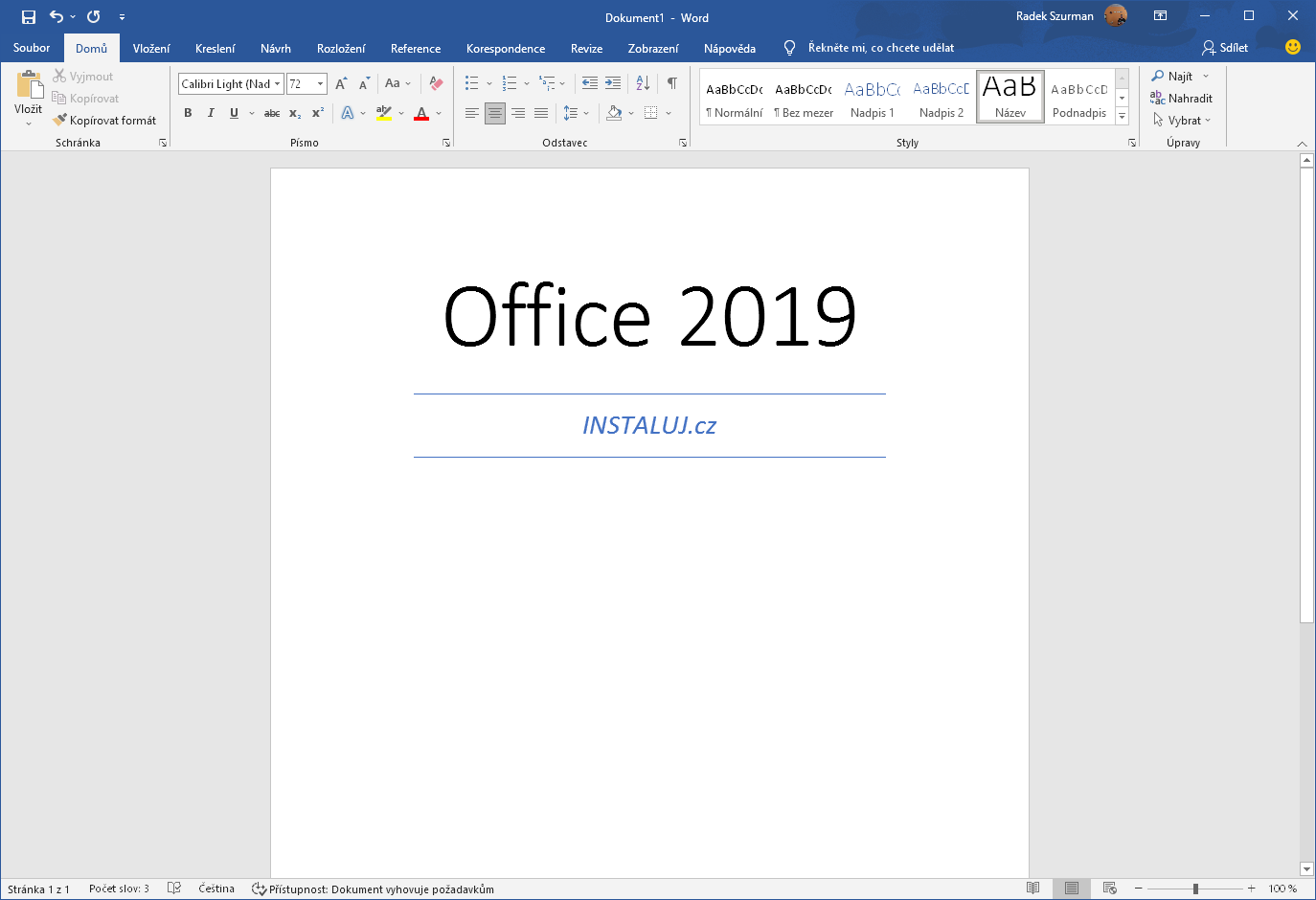Increase paragraph indent
Viewport: 1316px width, 900px height.
pos(613,83)
